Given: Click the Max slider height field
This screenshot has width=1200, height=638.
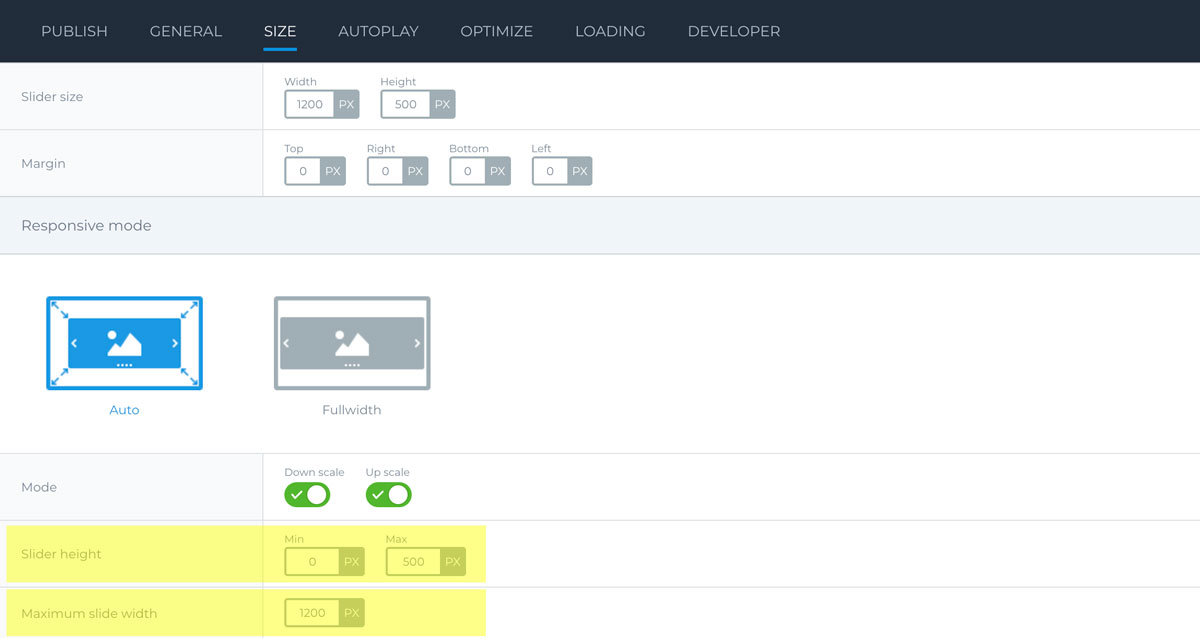Looking at the screenshot, I should [413, 562].
